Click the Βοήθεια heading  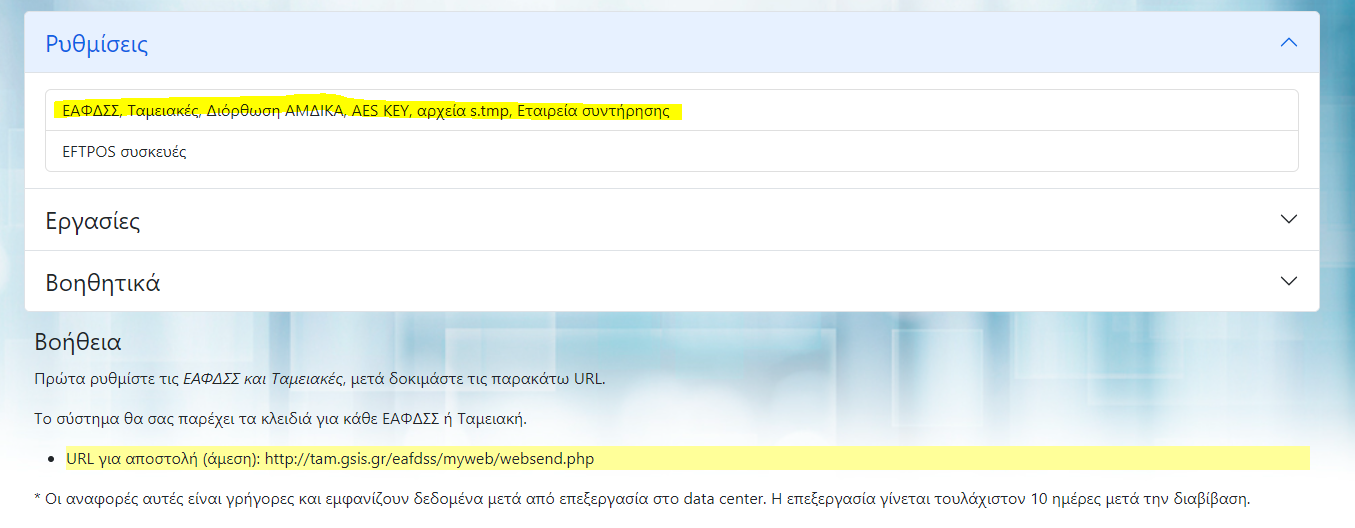pos(78,342)
